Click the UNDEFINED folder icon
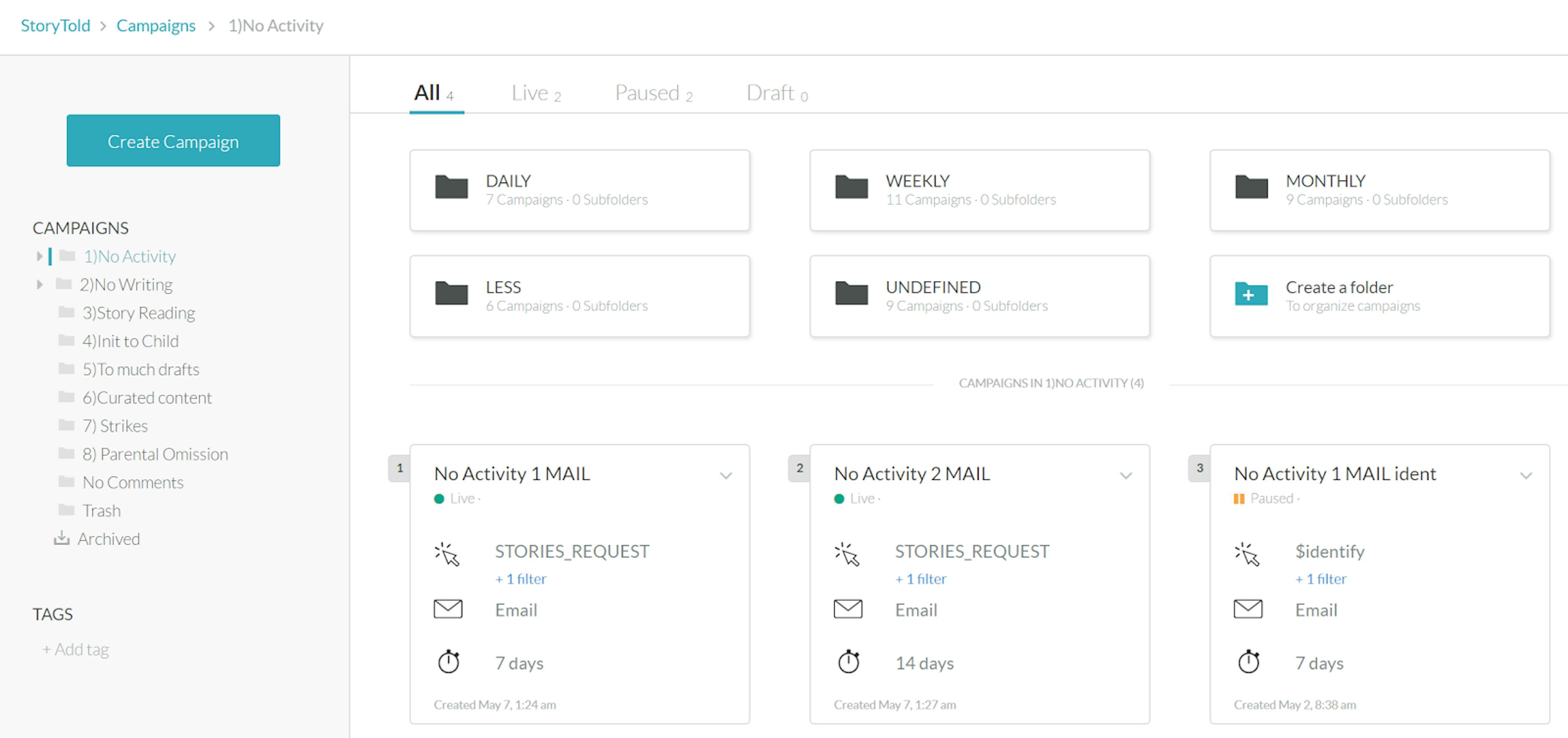1568x738 pixels. pos(851,293)
